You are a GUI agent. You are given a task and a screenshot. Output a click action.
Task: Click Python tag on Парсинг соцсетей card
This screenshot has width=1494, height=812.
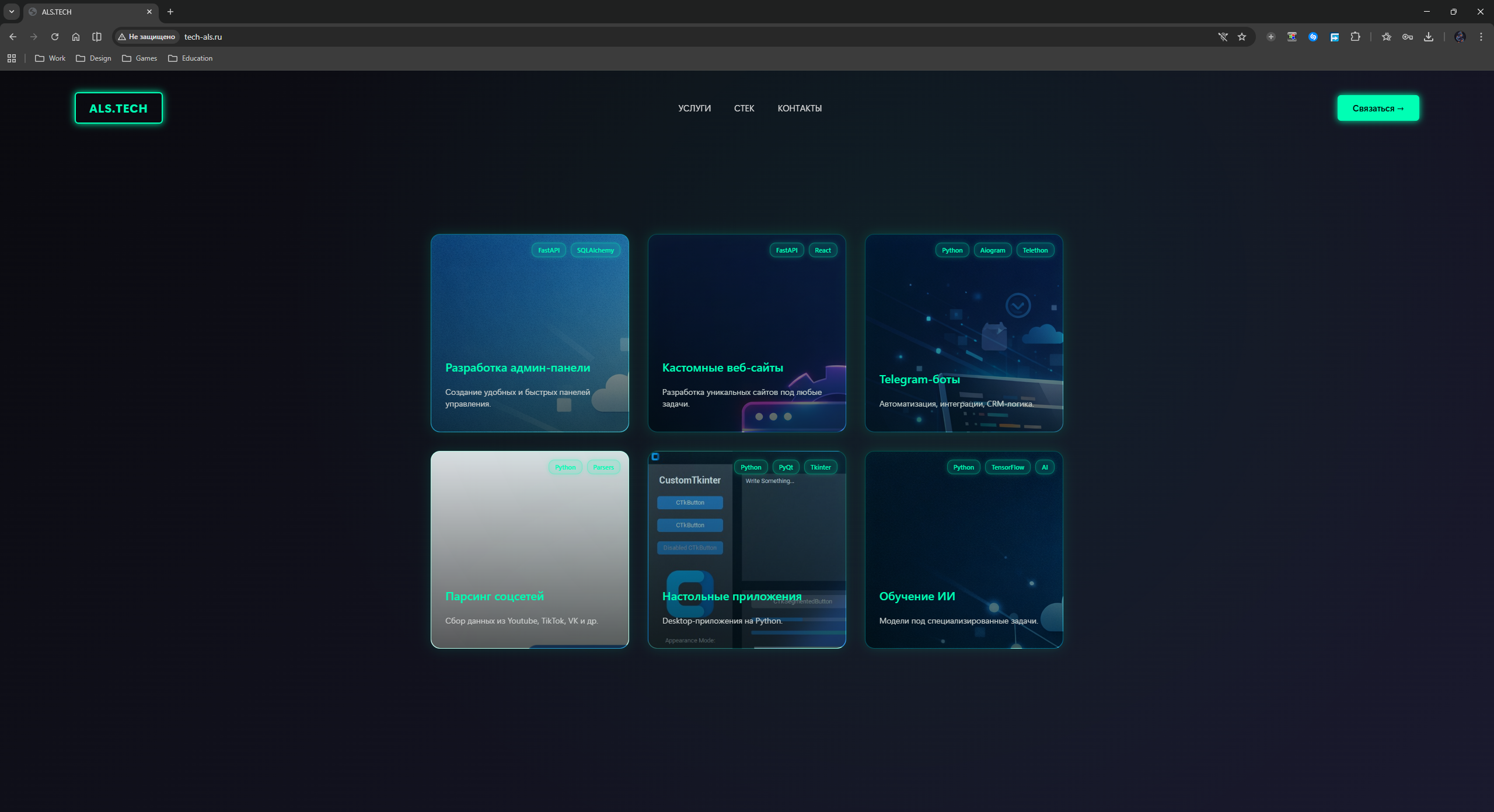pyautogui.click(x=565, y=467)
